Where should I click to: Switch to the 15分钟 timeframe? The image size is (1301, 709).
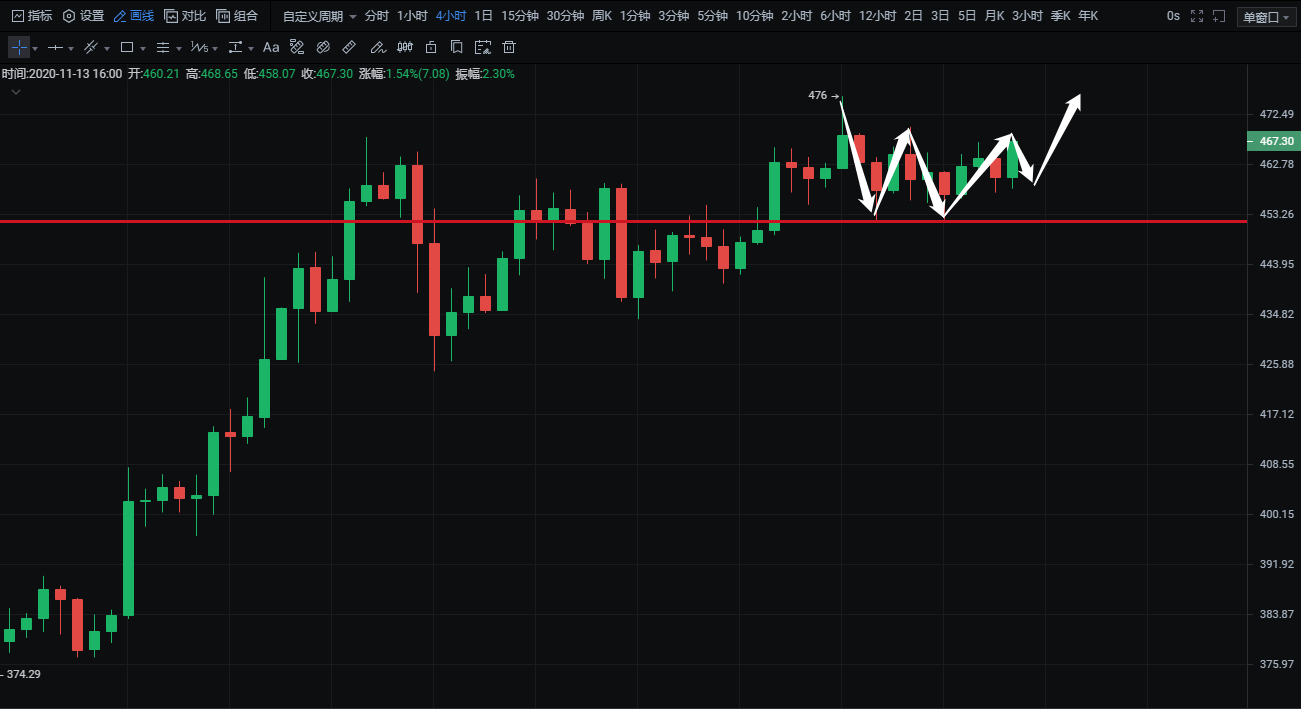519,16
